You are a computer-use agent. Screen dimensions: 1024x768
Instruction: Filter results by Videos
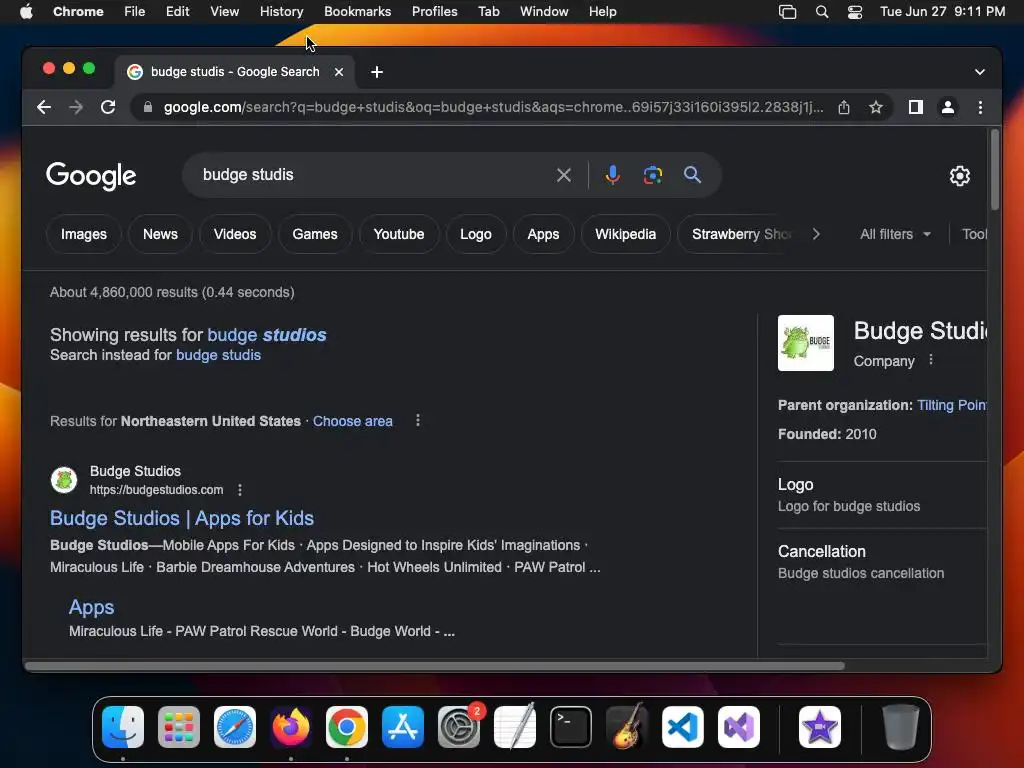[235, 234]
